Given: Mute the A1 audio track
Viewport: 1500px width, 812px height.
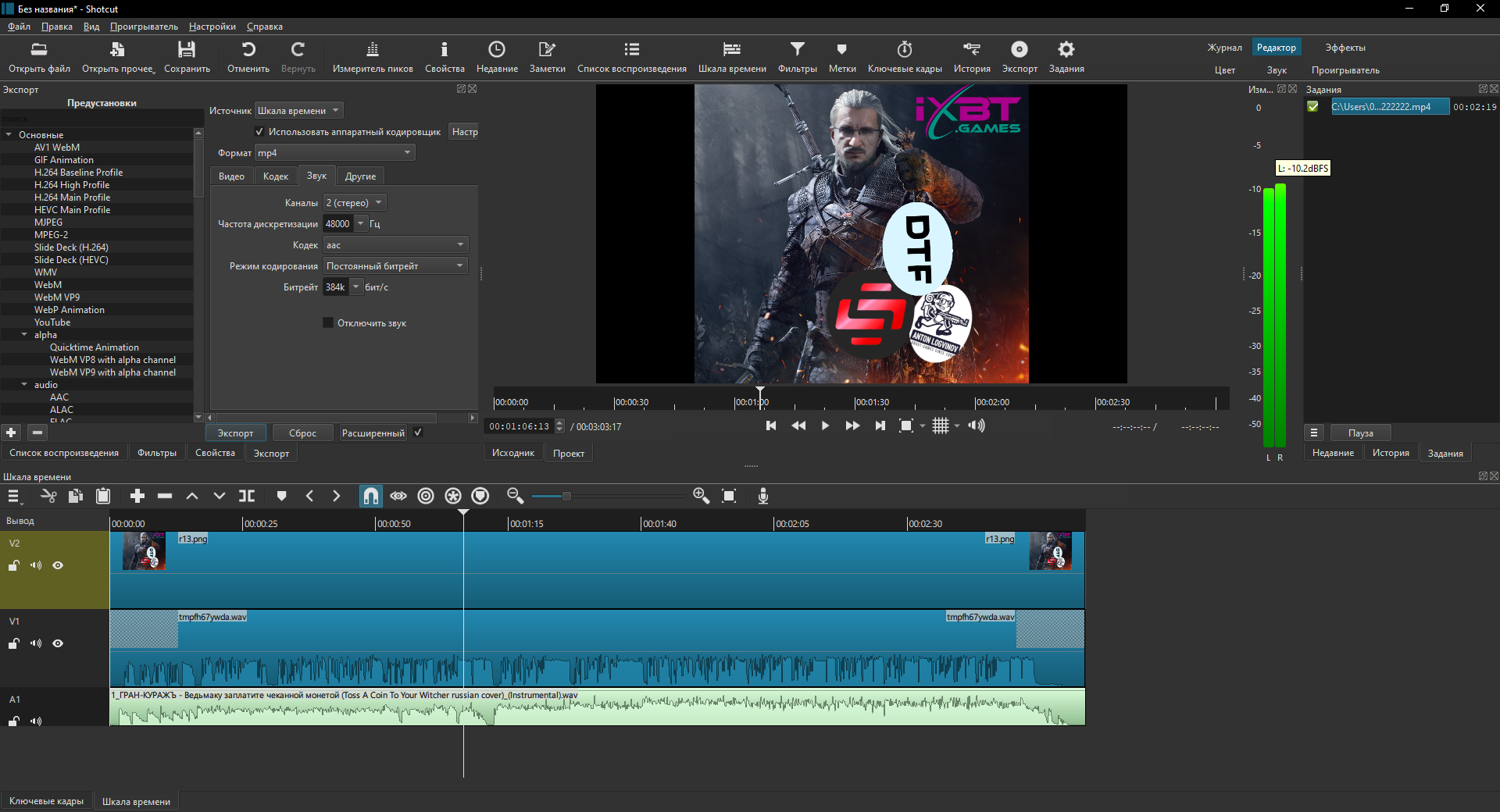Looking at the screenshot, I should point(36,721).
